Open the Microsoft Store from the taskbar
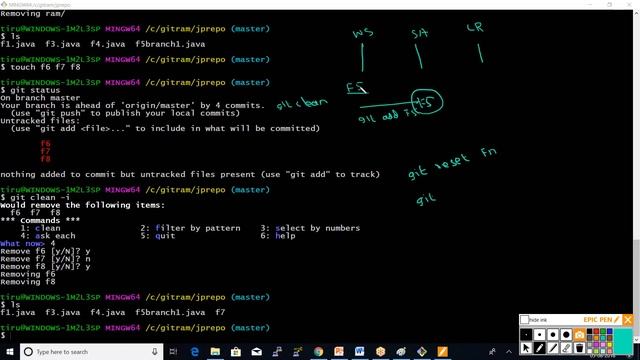 (236, 351)
